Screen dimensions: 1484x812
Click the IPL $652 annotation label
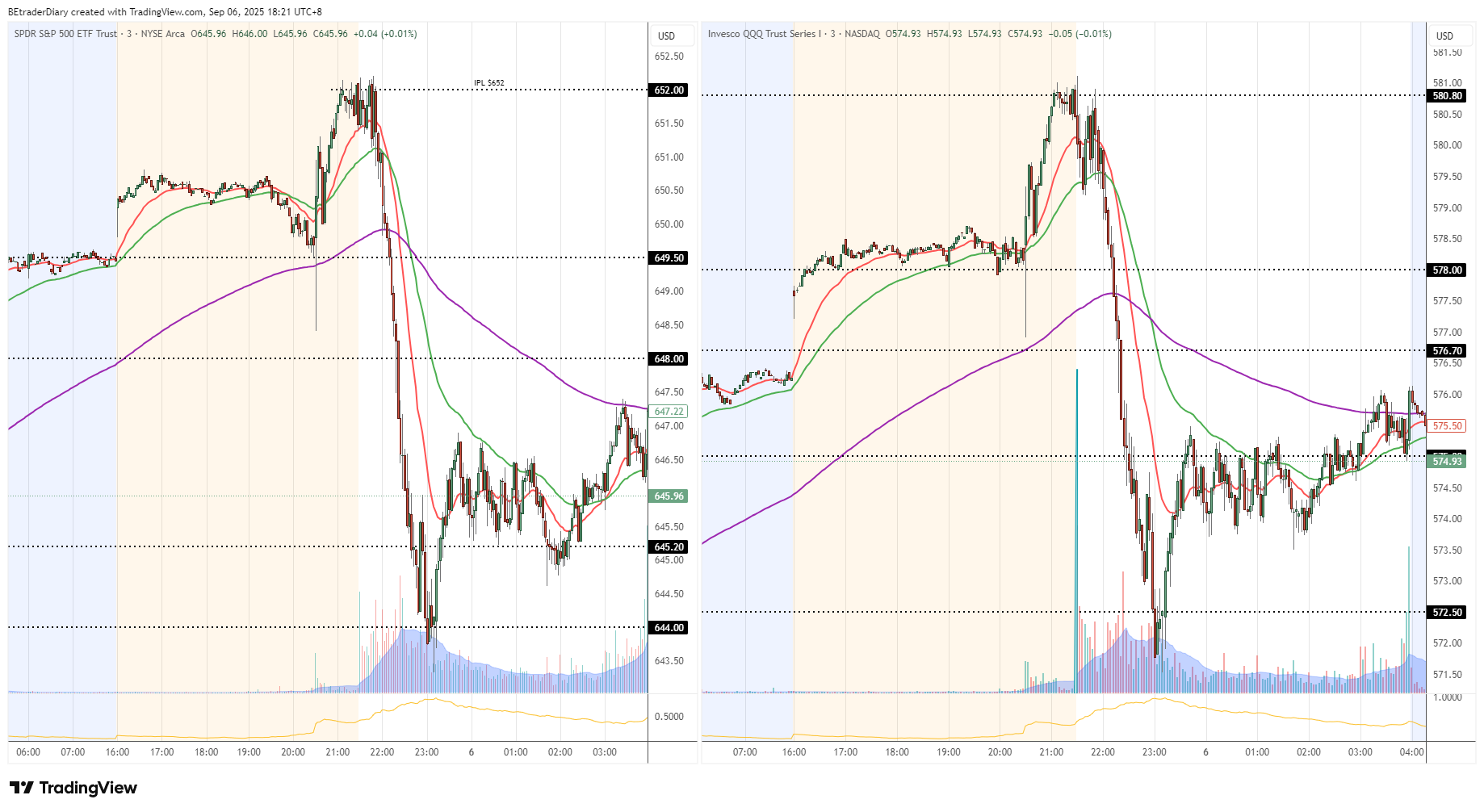488,81
